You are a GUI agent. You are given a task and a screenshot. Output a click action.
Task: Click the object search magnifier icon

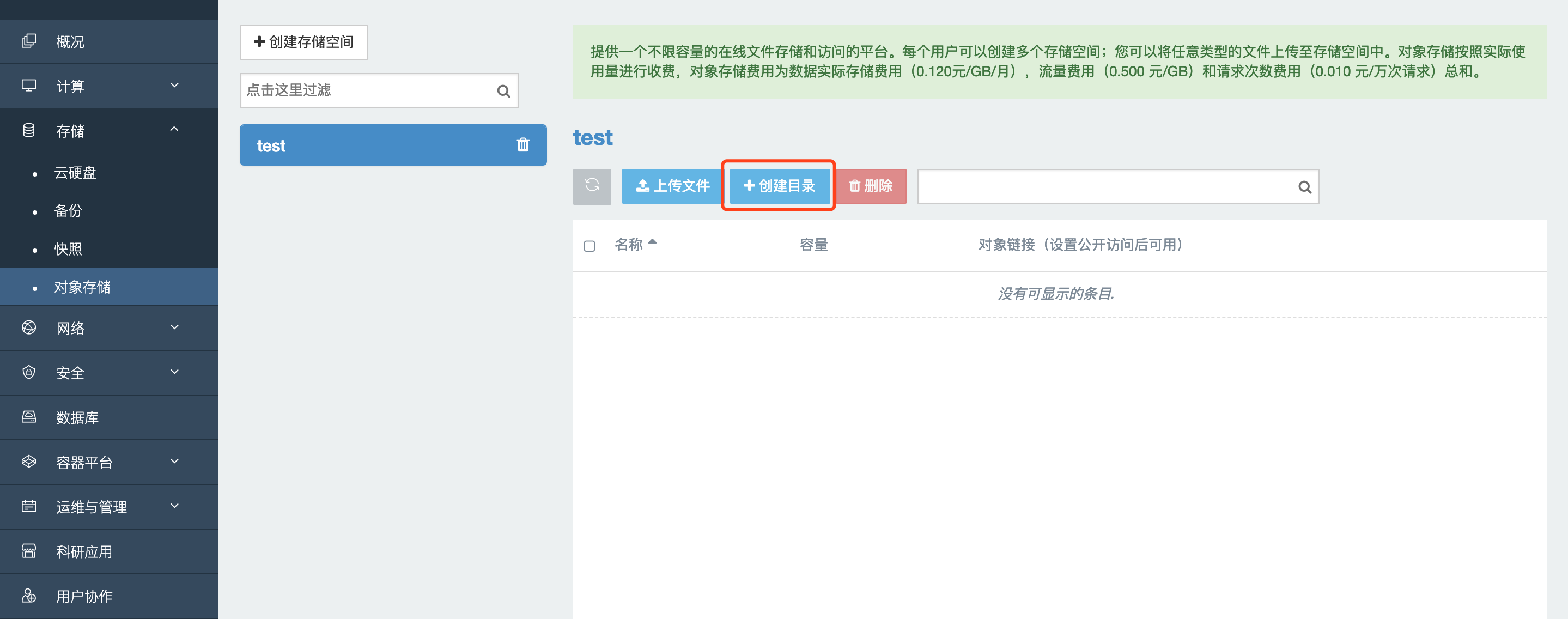pos(1304,187)
